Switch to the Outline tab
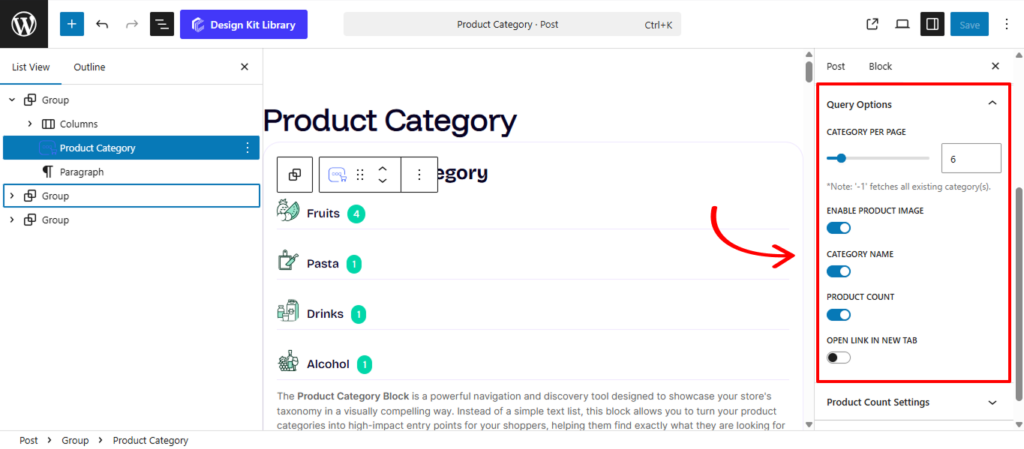The width and height of the screenshot is (1024, 449). (89, 67)
